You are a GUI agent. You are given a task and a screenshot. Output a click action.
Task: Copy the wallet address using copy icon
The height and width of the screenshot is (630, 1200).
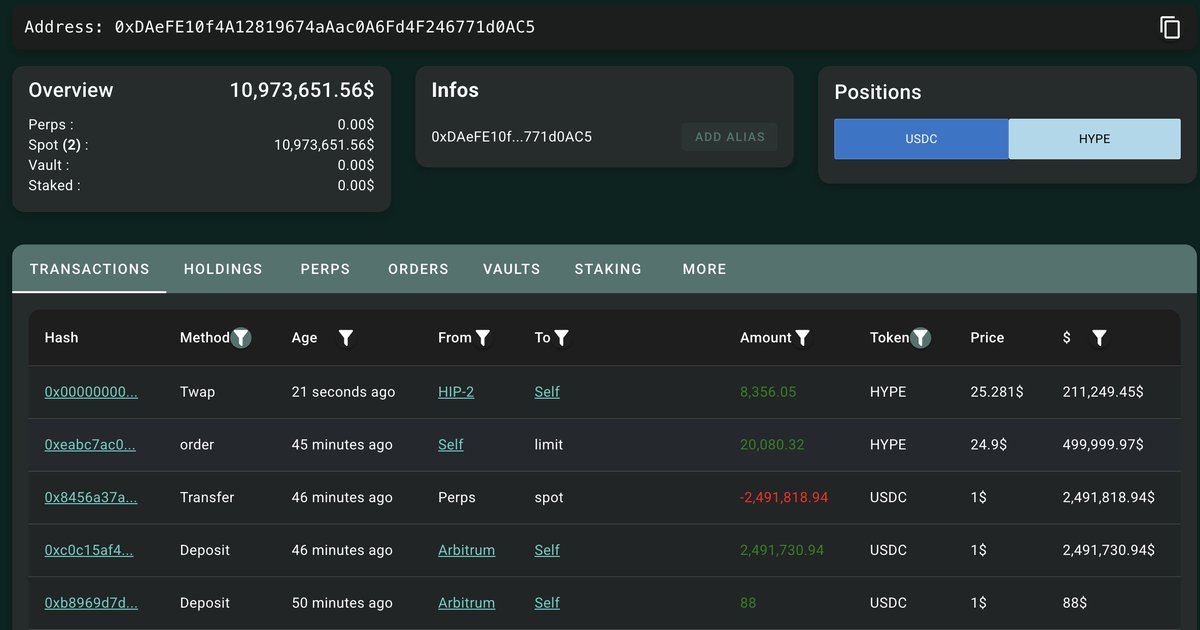[x=1170, y=28]
